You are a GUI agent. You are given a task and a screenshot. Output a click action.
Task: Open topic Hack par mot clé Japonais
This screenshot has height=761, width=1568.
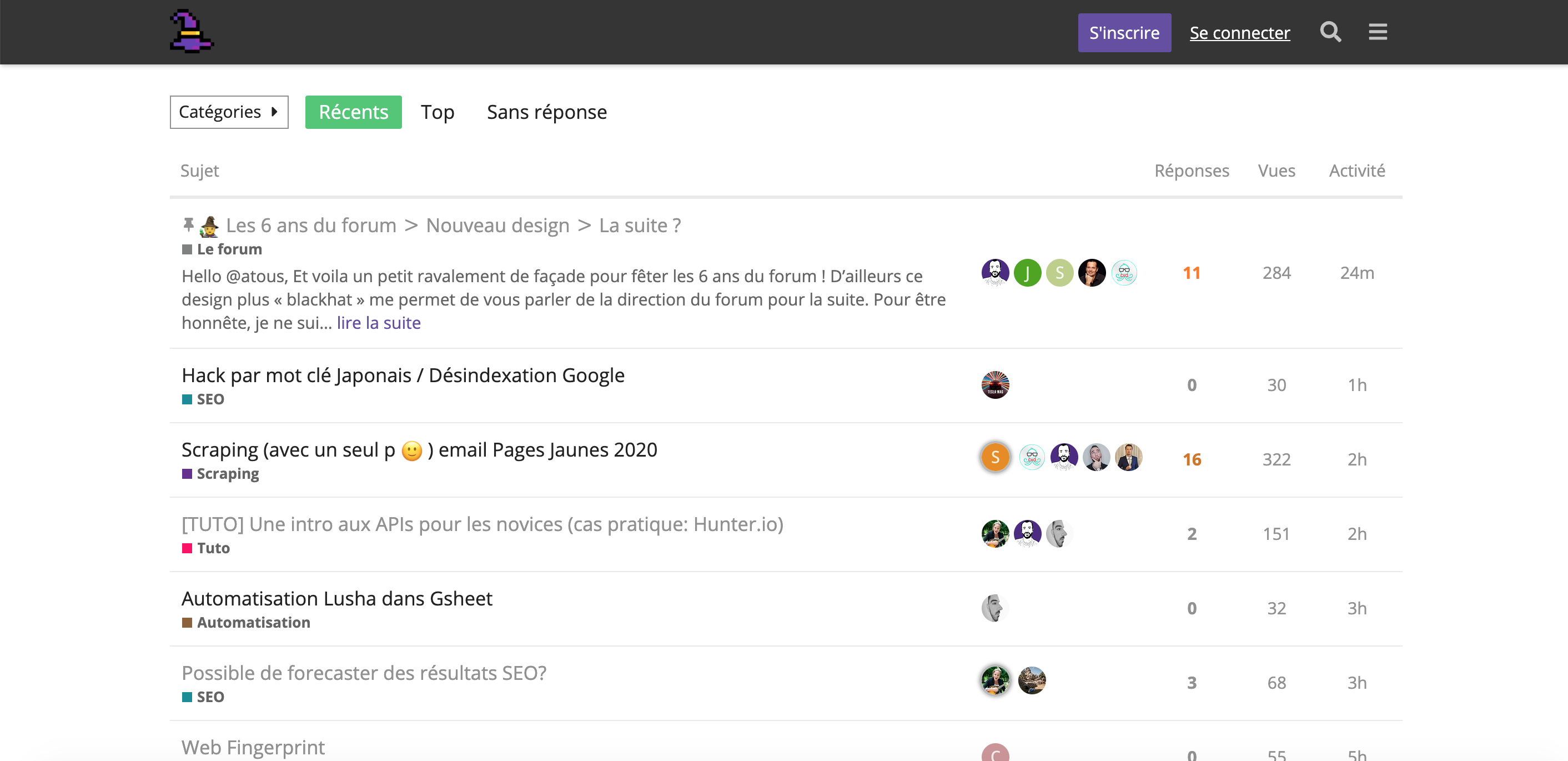click(403, 375)
